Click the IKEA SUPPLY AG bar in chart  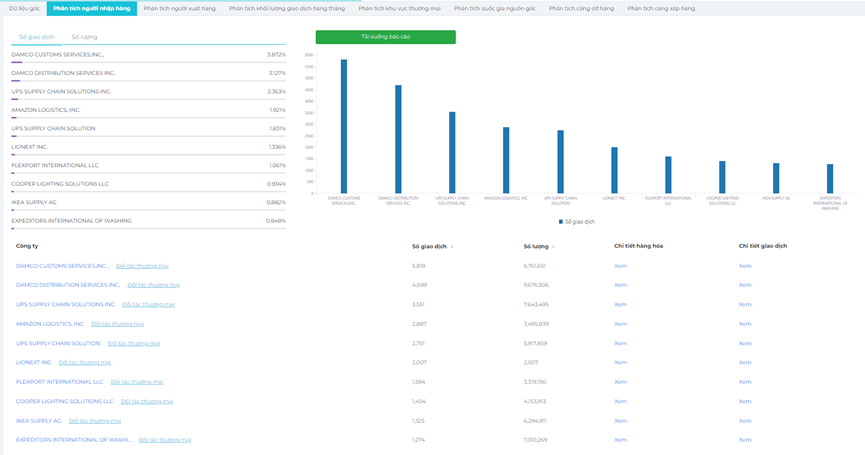[x=776, y=178]
